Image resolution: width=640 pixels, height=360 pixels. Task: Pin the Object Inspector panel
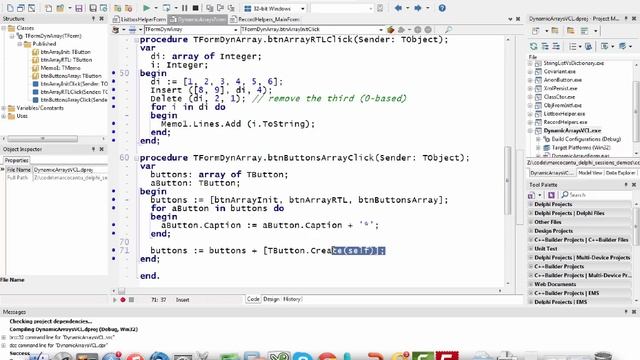pyautogui.click(x=93, y=149)
